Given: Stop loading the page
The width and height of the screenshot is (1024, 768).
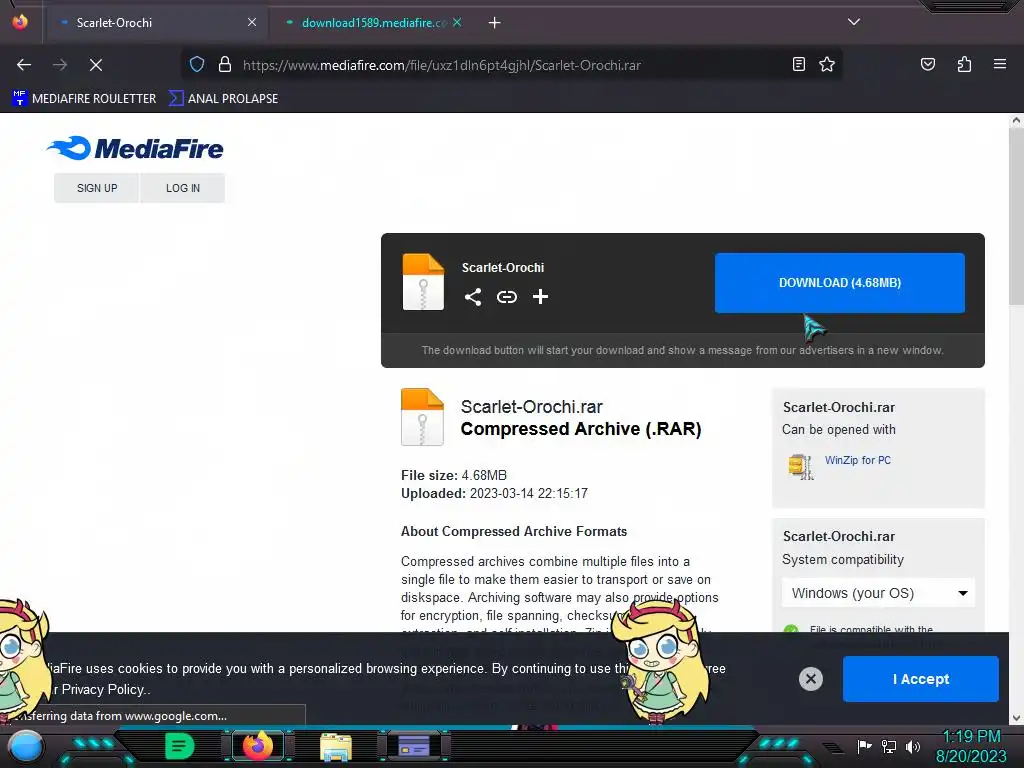Looking at the screenshot, I should coord(96,65).
